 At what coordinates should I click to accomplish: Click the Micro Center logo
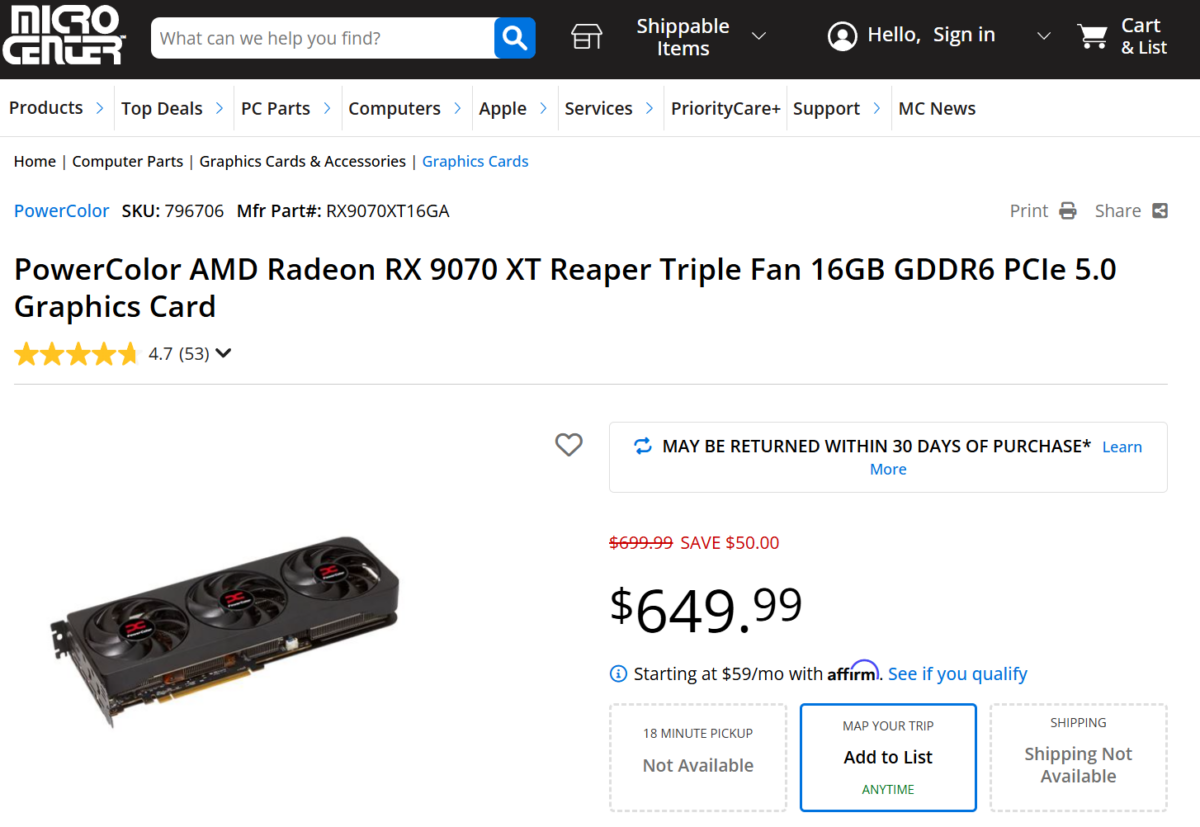[63, 36]
